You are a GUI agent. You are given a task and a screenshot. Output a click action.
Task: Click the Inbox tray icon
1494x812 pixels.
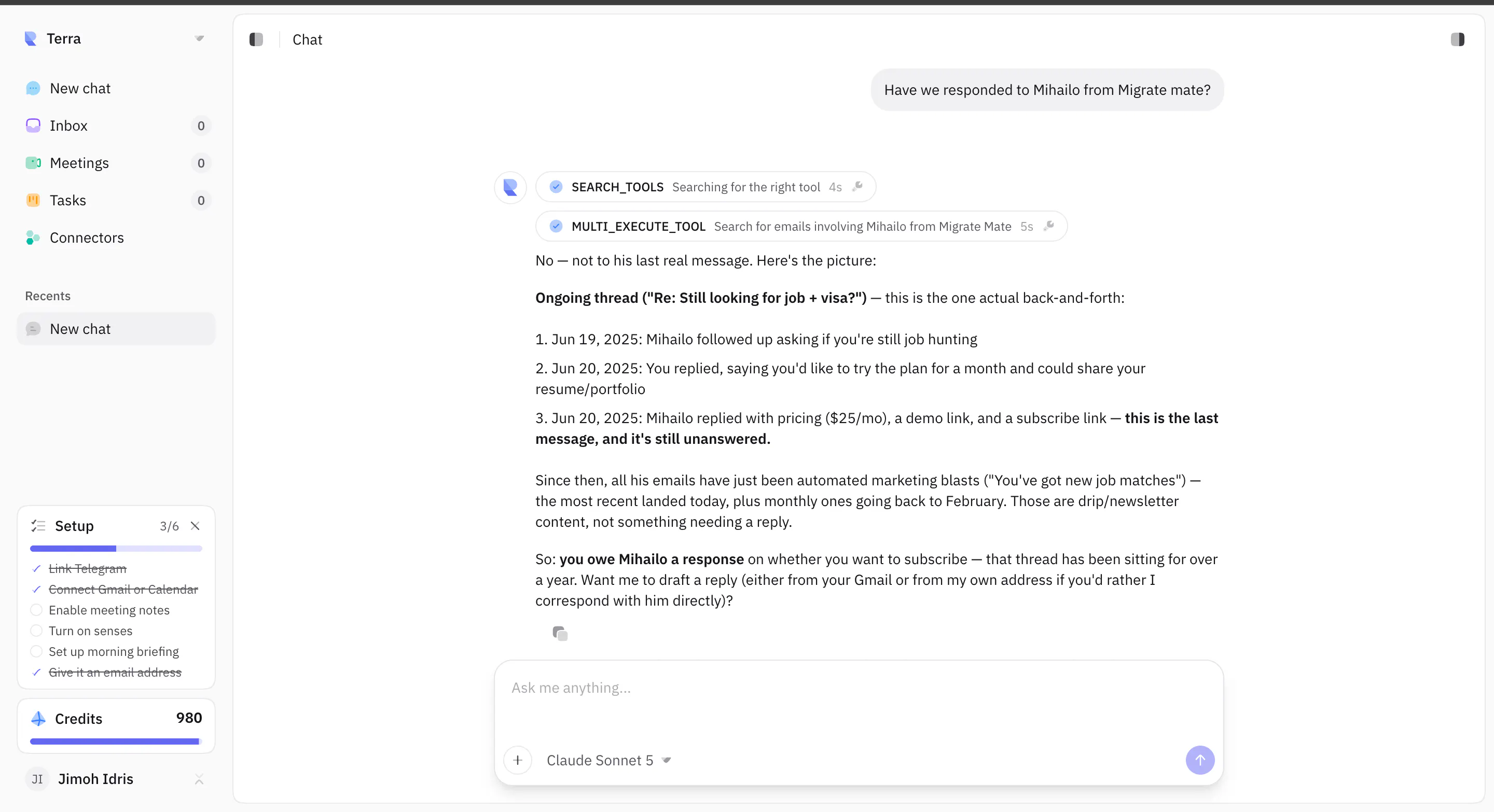pos(33,126)
